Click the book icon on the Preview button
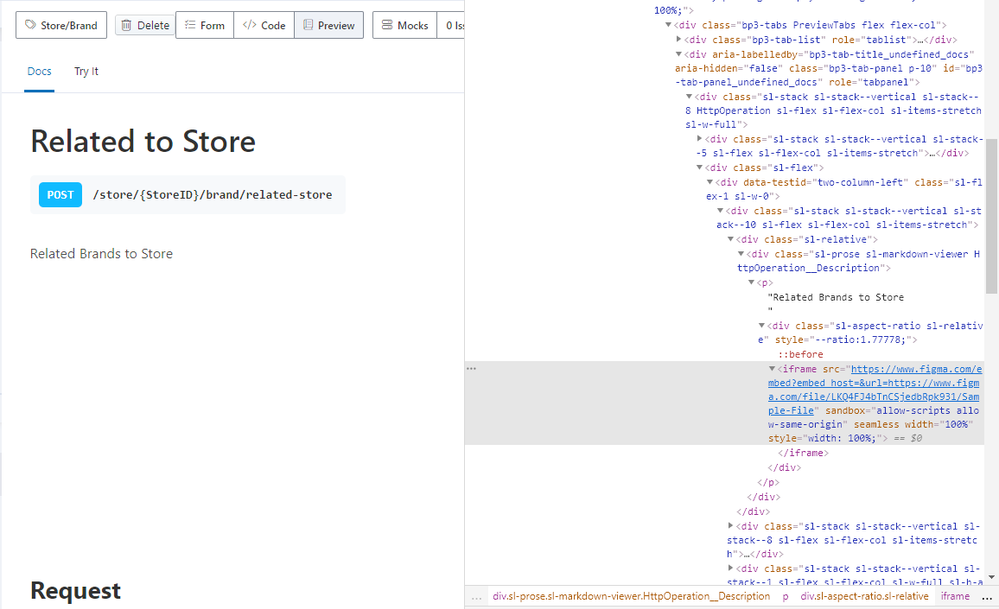This screenshot has width=999, height=609. point(307,25)
